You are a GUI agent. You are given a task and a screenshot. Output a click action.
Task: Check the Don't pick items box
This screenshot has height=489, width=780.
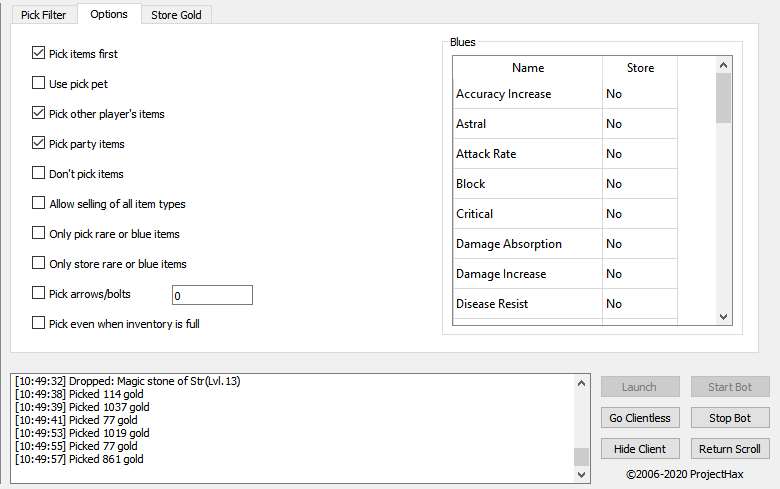[39, 174]
